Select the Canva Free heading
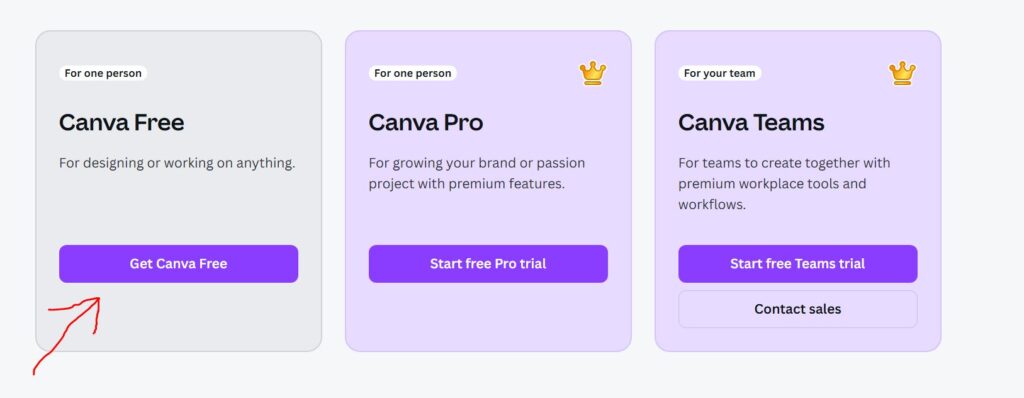Image resolution: width=1024 pixels, height=398 pixels. tap(121, 122)
